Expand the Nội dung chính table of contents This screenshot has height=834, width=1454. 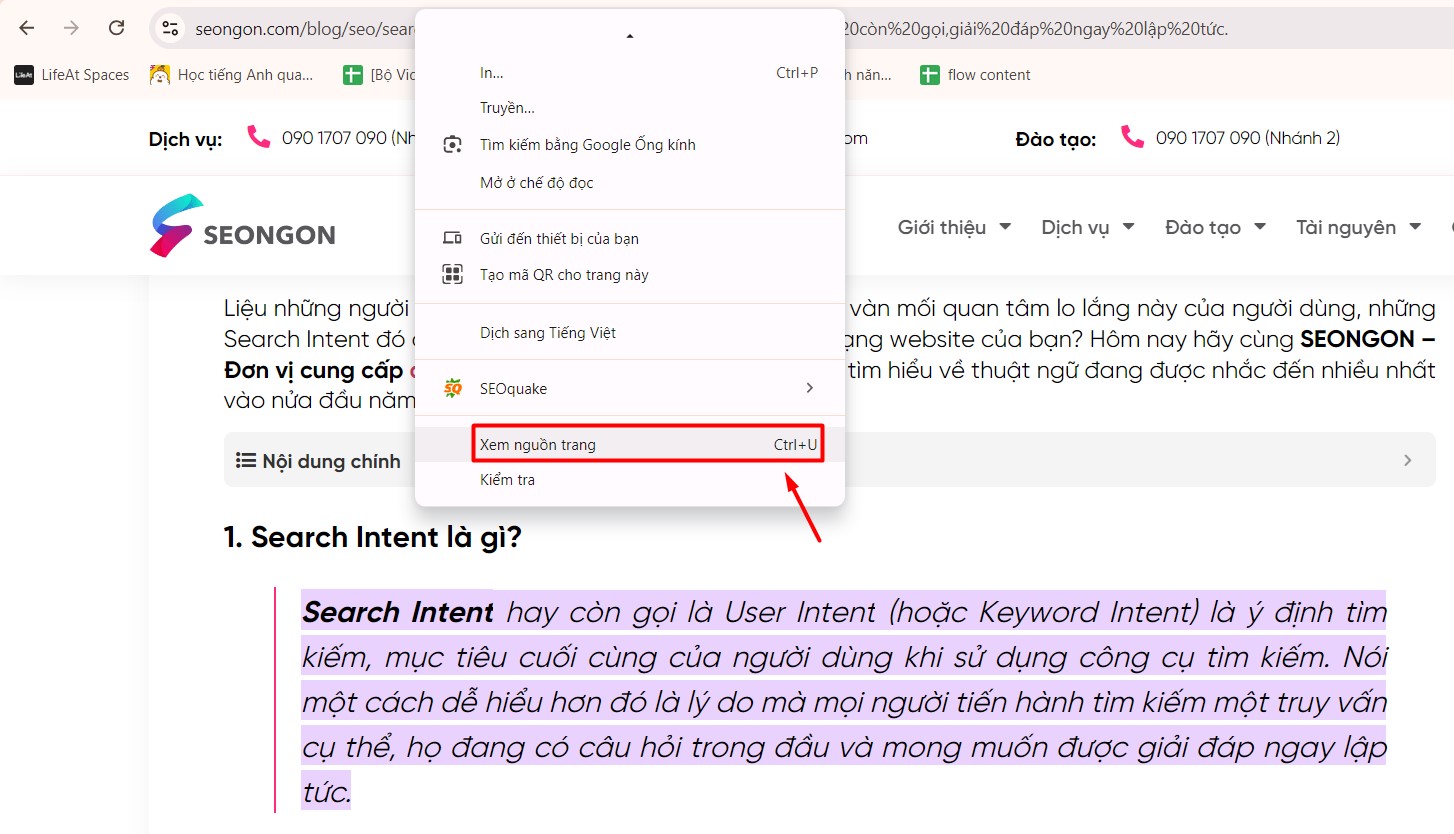click(x=829, y=460)
